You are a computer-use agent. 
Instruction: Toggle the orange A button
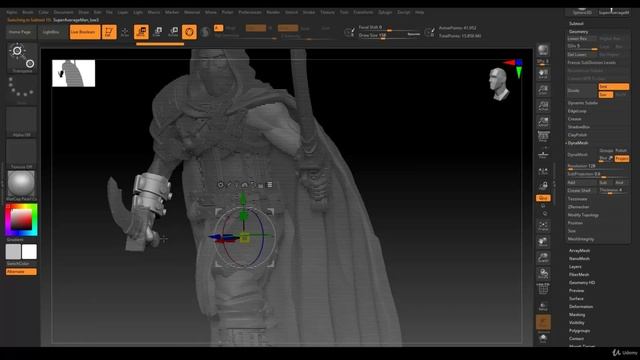218,28
